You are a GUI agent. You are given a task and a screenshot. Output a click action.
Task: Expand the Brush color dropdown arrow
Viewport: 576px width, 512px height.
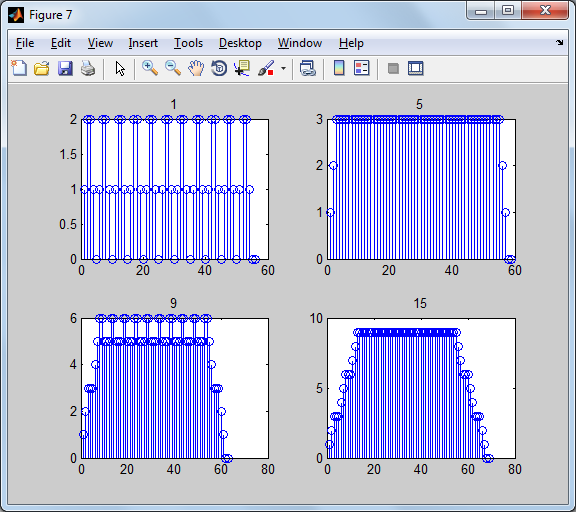[x=283, y=68]
